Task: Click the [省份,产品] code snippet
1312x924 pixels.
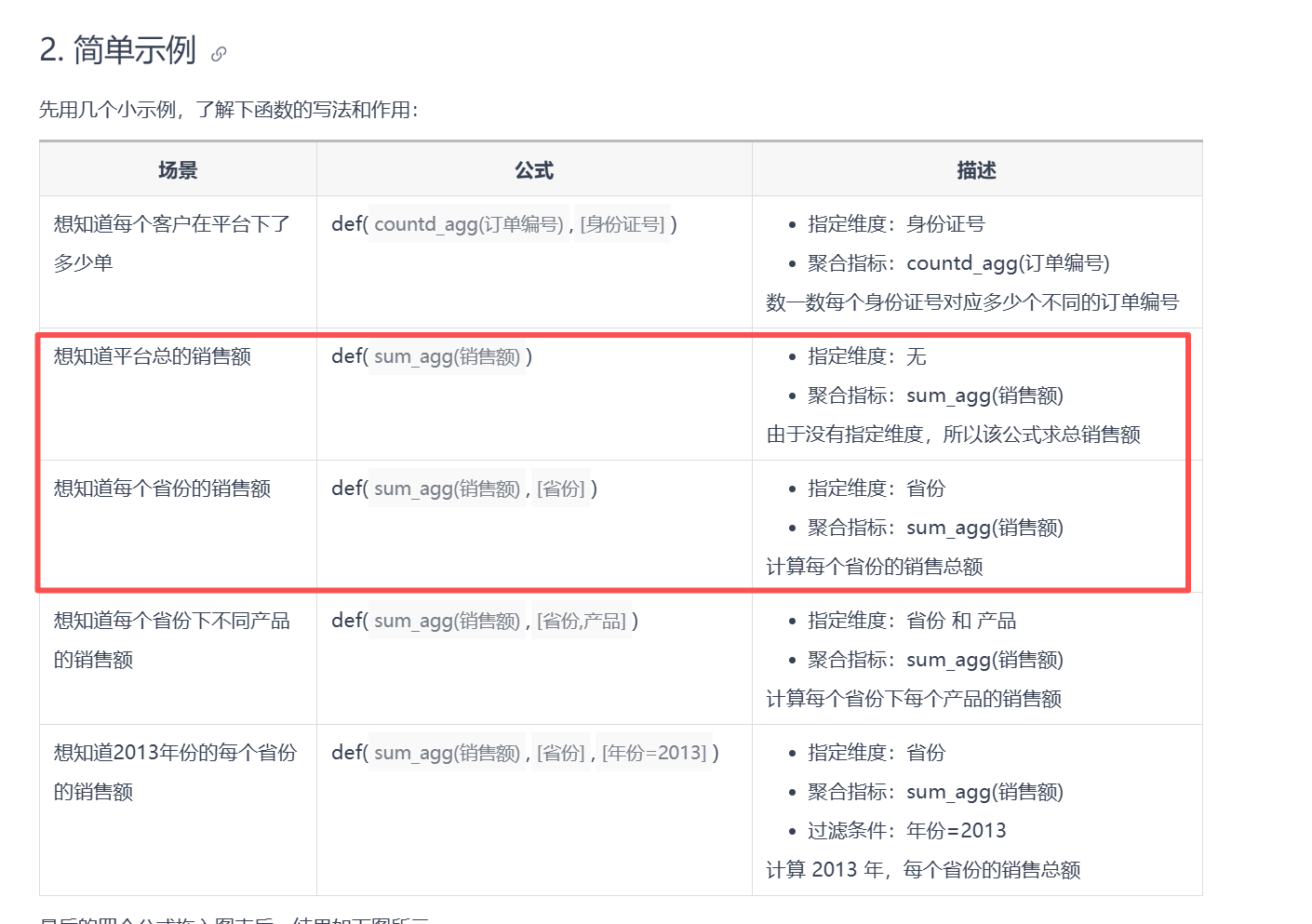Action: pos(582,621)
